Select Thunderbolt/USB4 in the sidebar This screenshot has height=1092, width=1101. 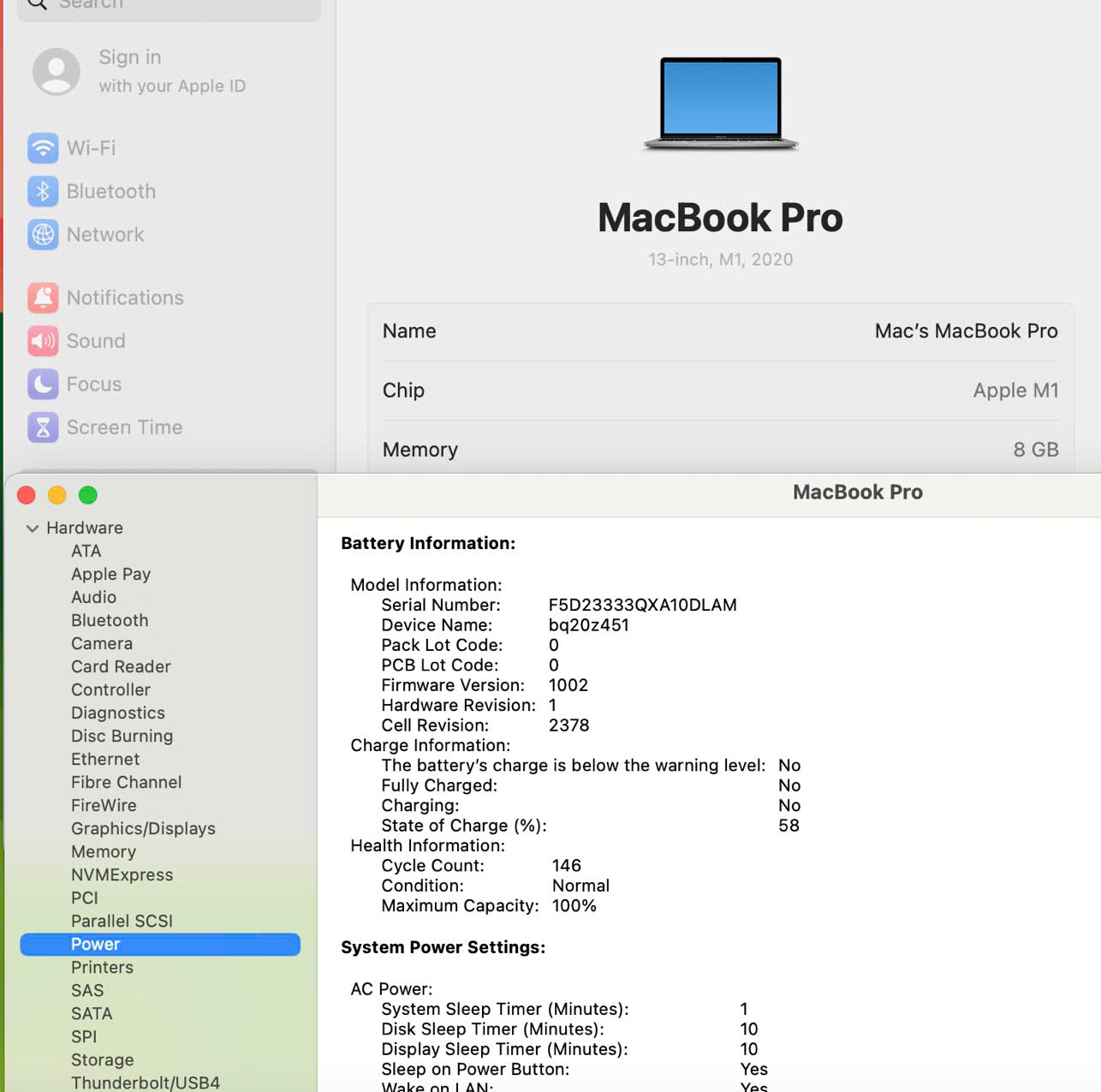pyautogui.click(x=146, y=1083)
